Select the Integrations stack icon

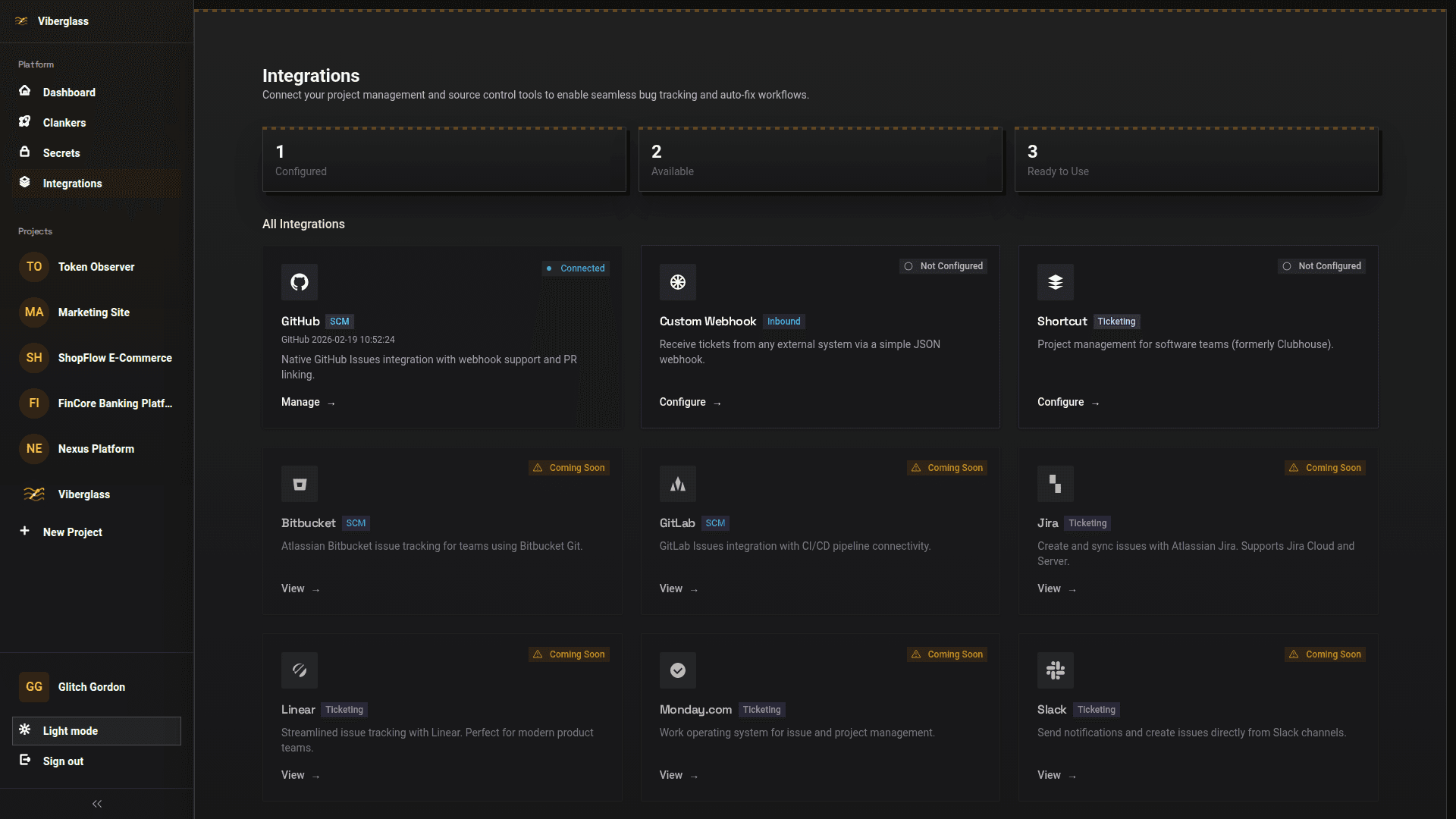pyautogui.click(x=25, y=182)
